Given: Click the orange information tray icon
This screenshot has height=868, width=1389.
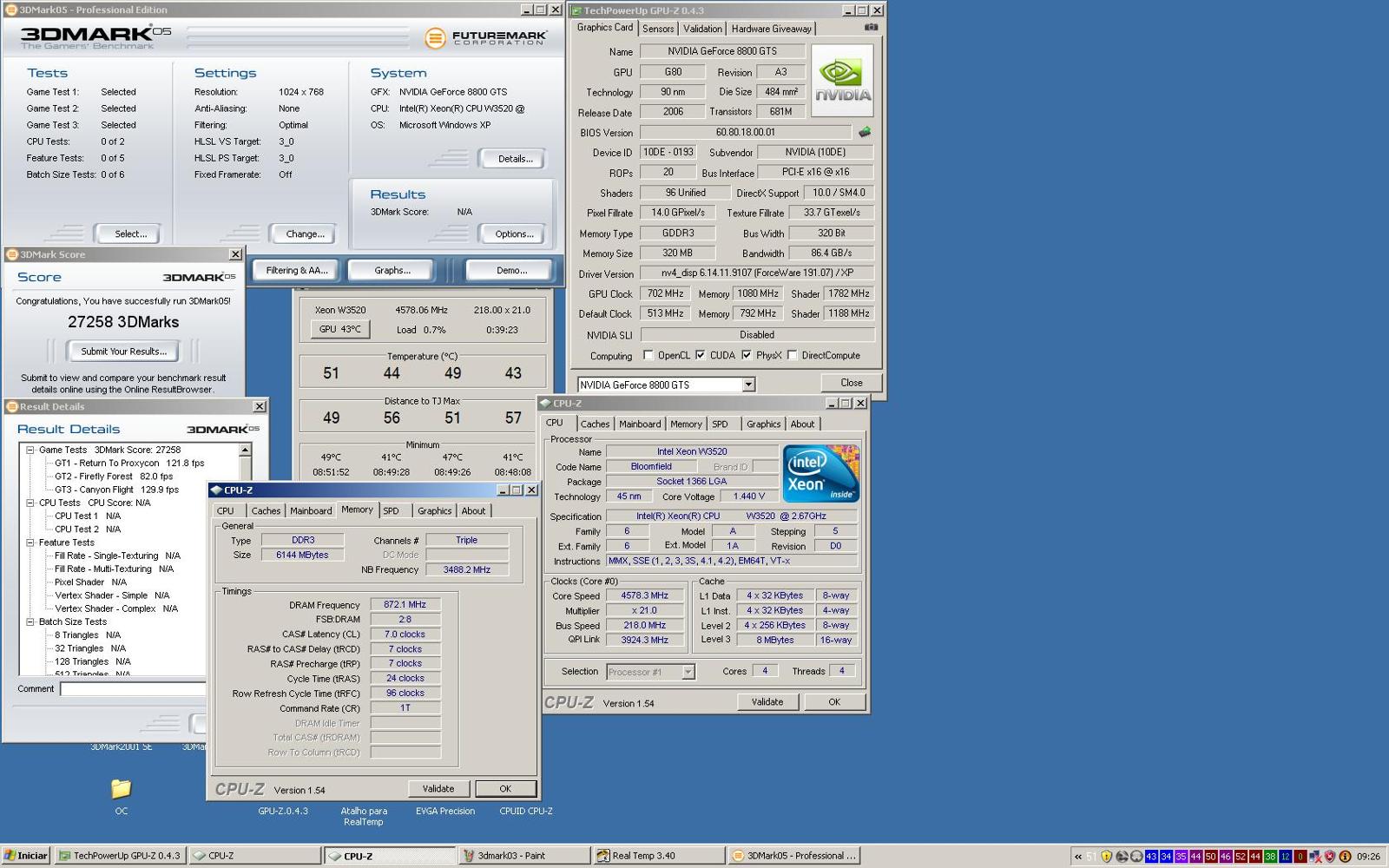Looking at the screenshot, I should pos(1345,856).
